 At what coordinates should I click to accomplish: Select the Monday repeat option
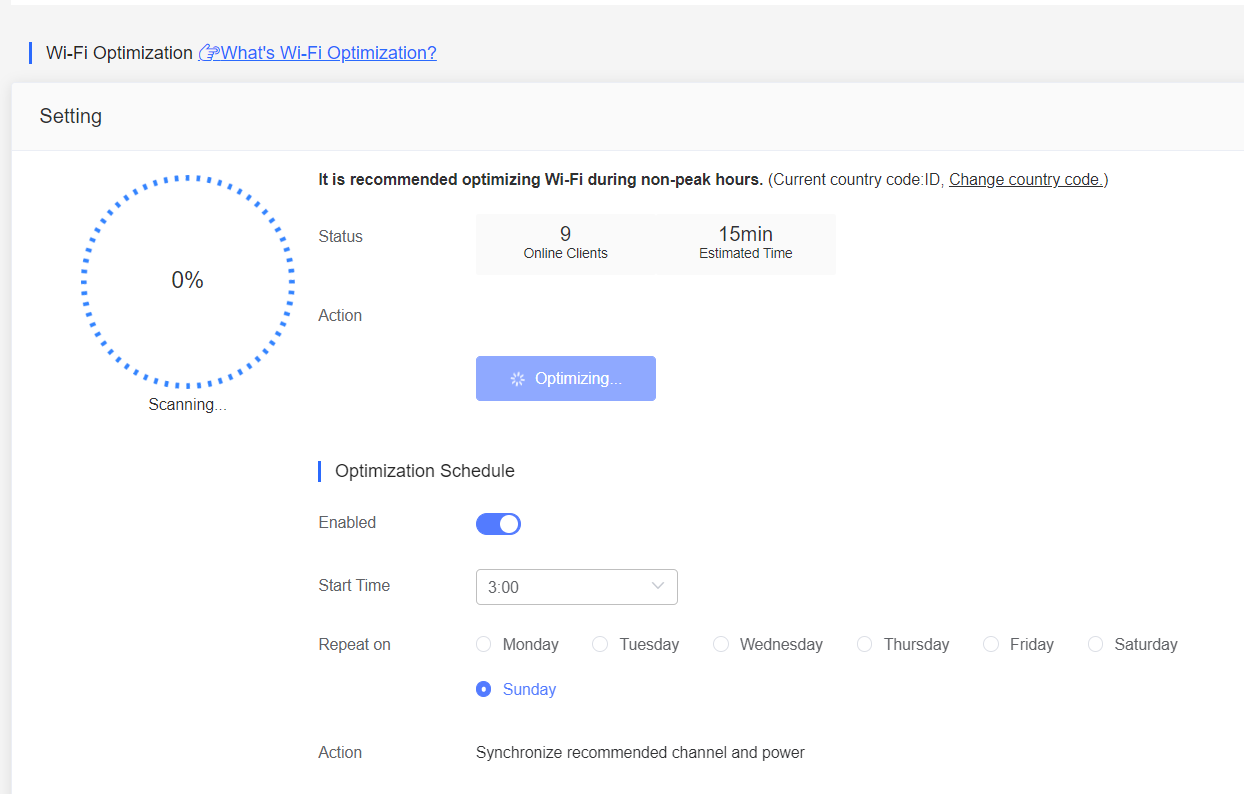484,645
